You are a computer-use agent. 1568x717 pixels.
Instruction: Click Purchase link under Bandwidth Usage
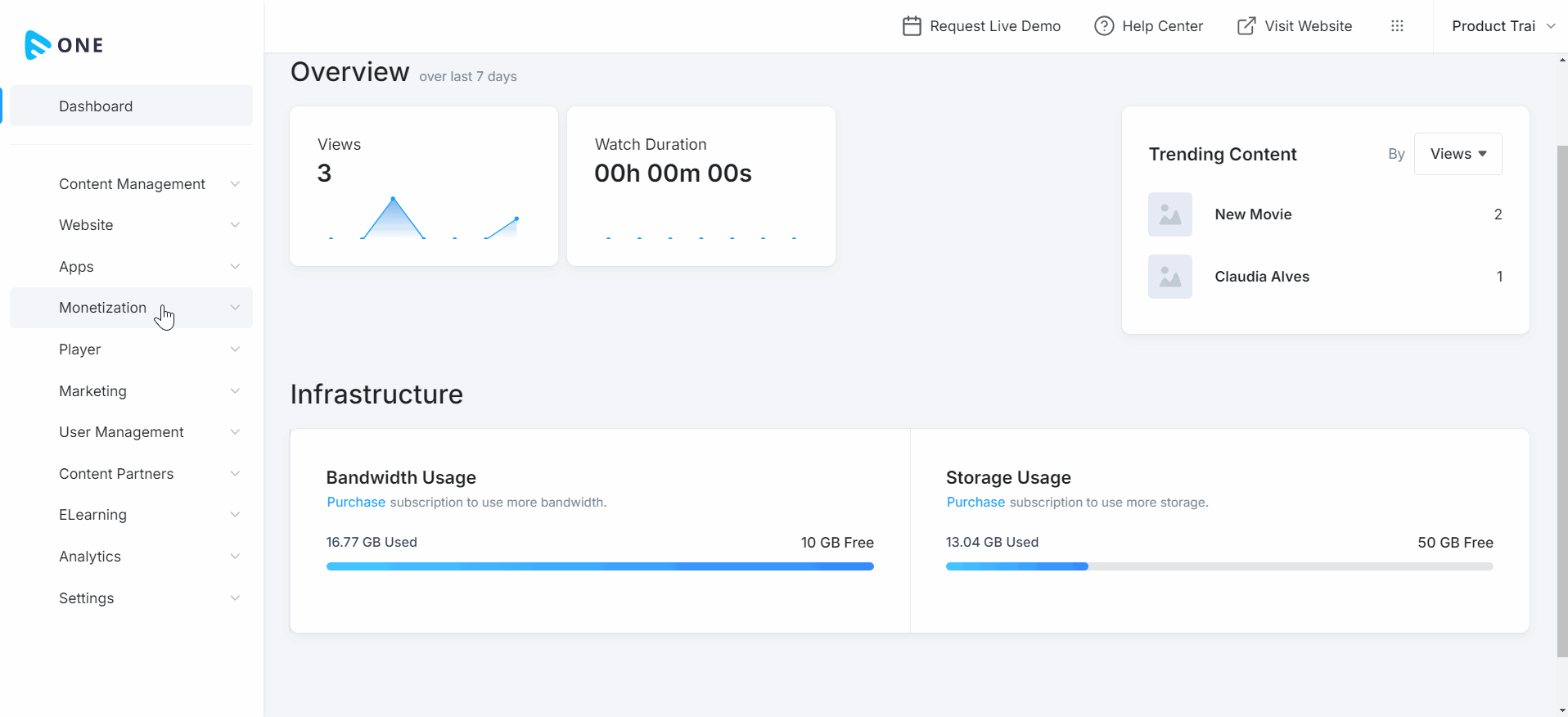(x=356, y=503)
